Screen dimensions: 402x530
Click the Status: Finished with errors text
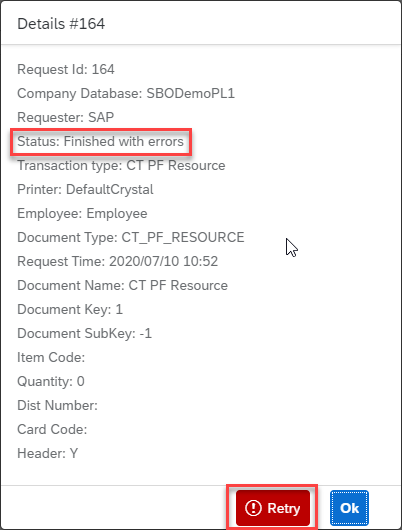(100, 141)
